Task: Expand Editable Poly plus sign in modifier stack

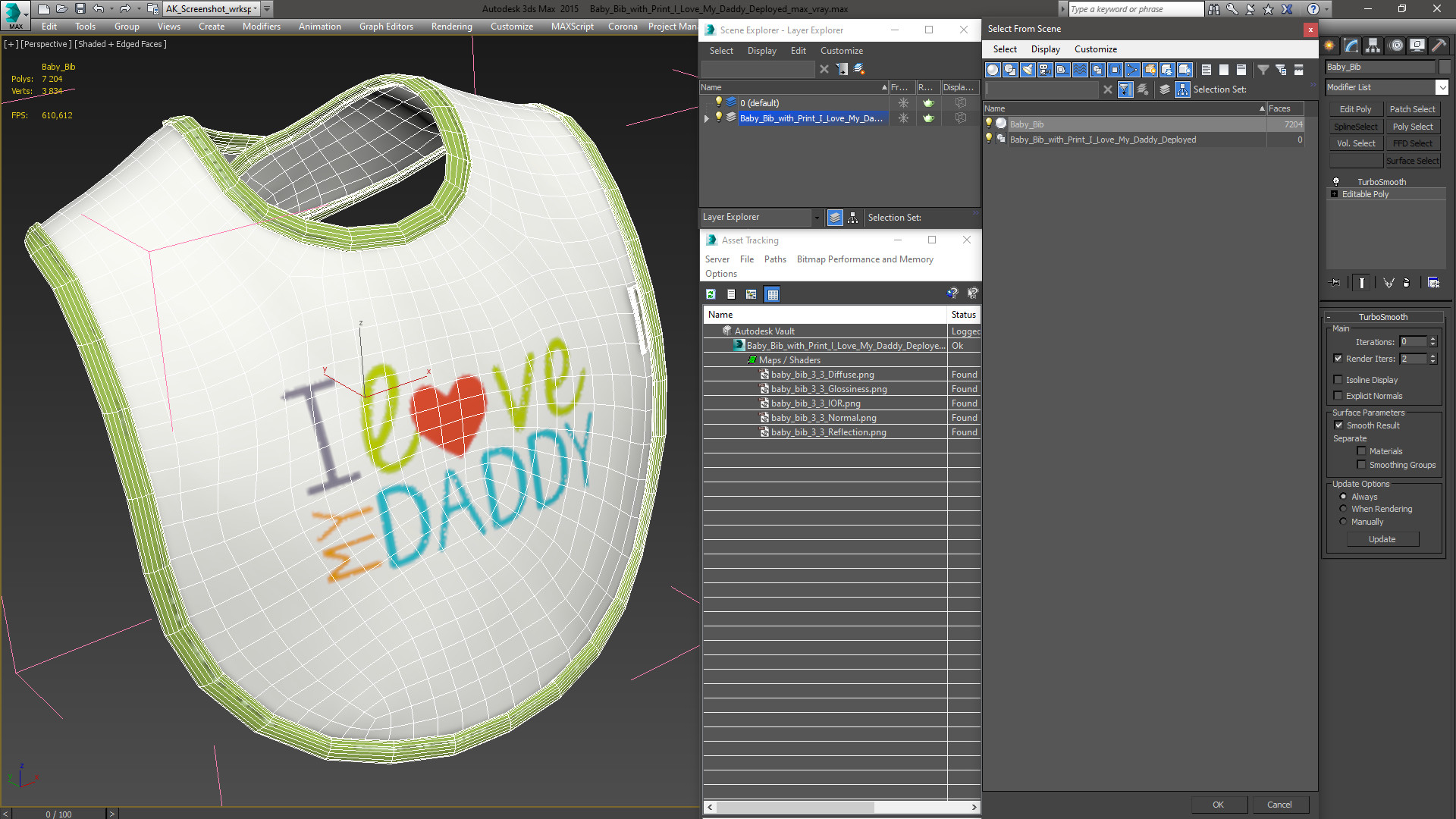Action: click(x=1335, y=194)
